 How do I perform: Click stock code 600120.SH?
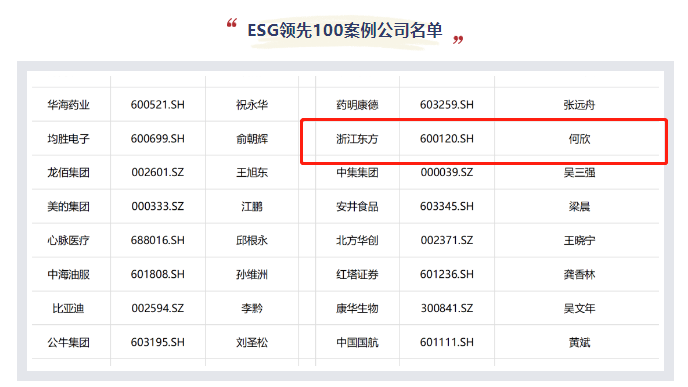[x=447, y=139]
